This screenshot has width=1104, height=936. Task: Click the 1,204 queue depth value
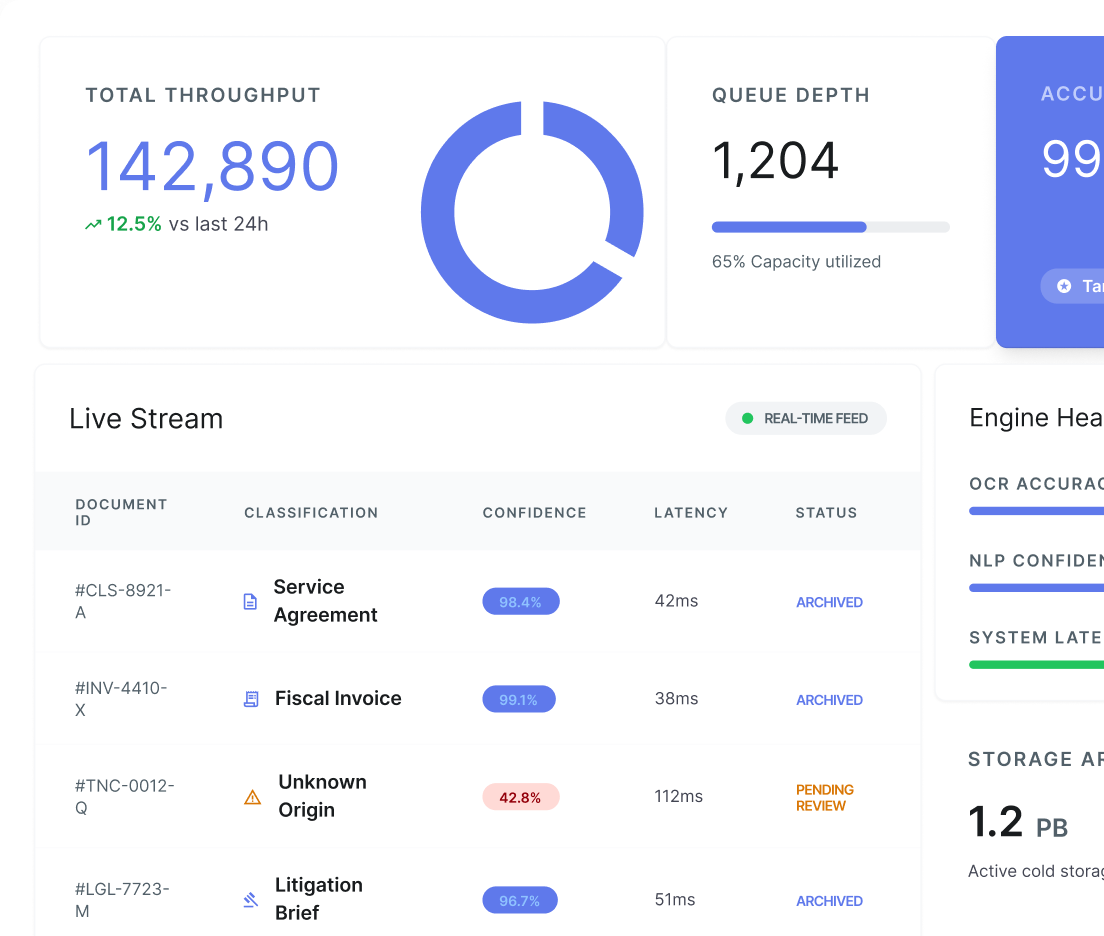pyautogui.click(x=775, y=161)
